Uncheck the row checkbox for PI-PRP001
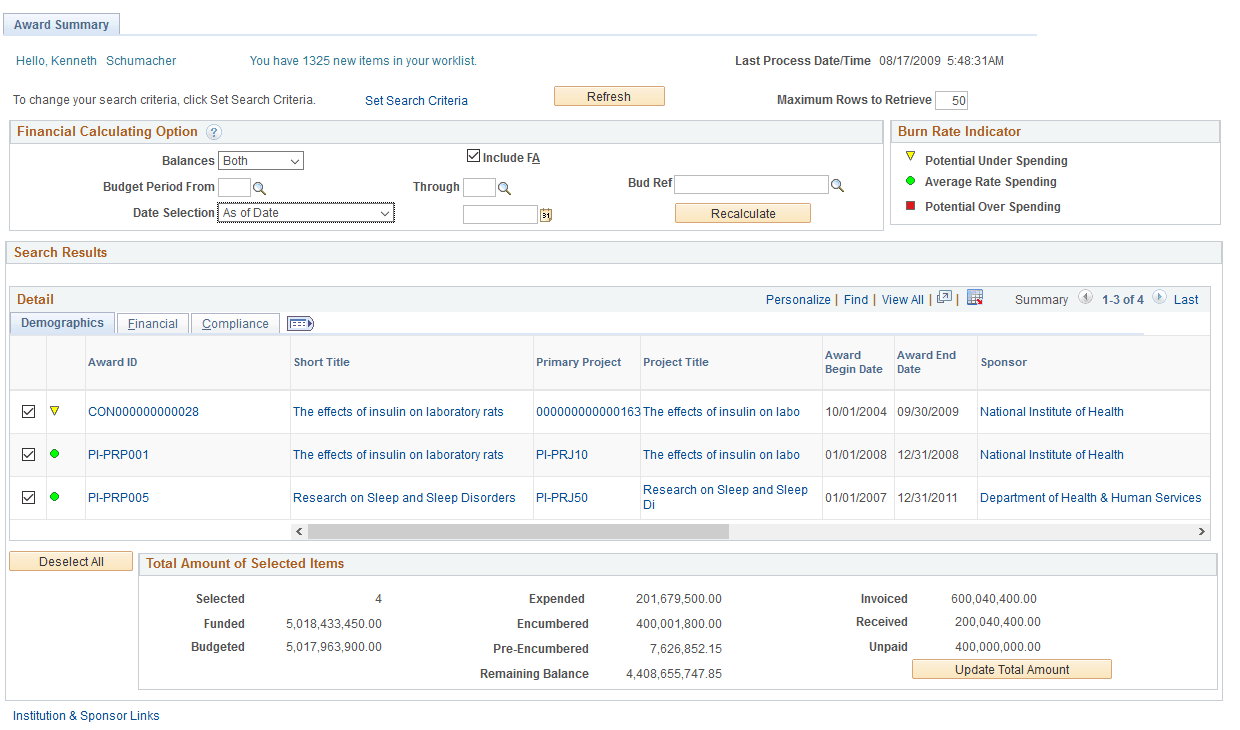The height and width of the screenshot is (730, 1240). 28,454
